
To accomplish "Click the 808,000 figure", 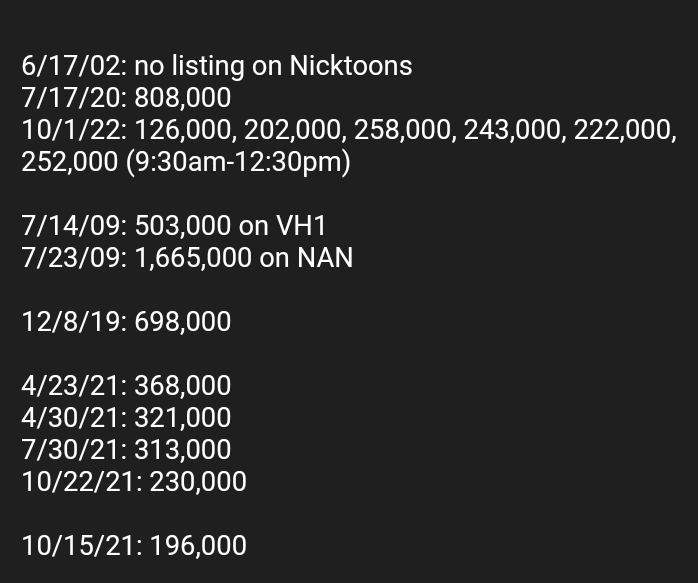I will 183,97.
